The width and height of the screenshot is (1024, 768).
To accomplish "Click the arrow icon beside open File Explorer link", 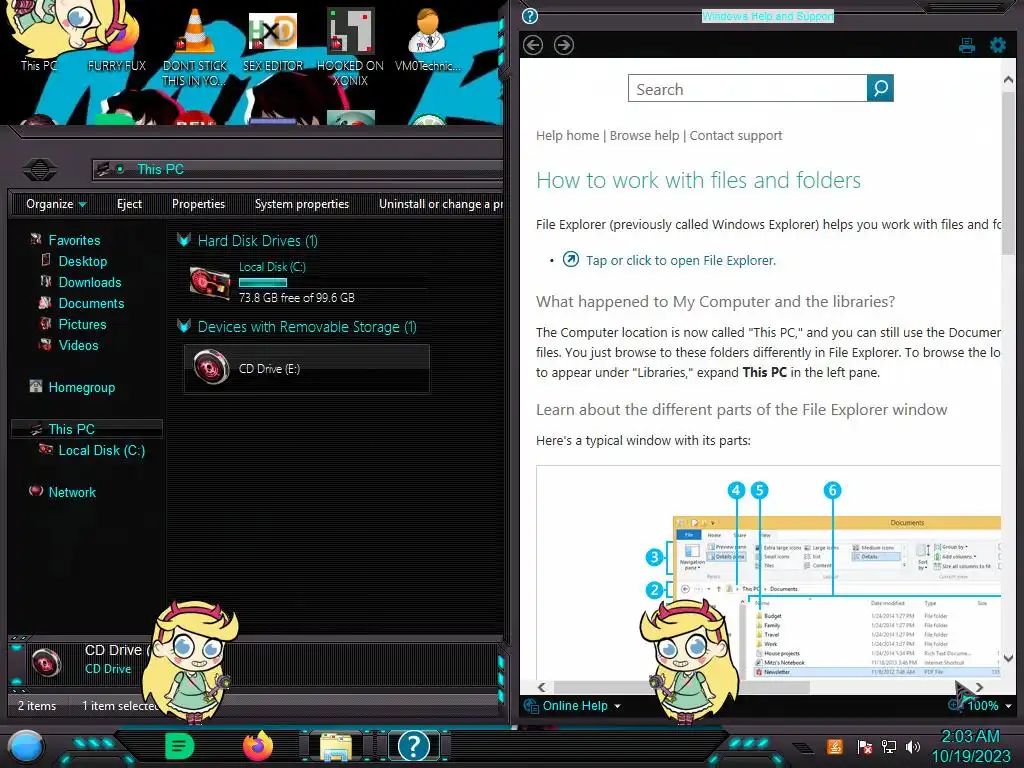I will pos(571,259).
